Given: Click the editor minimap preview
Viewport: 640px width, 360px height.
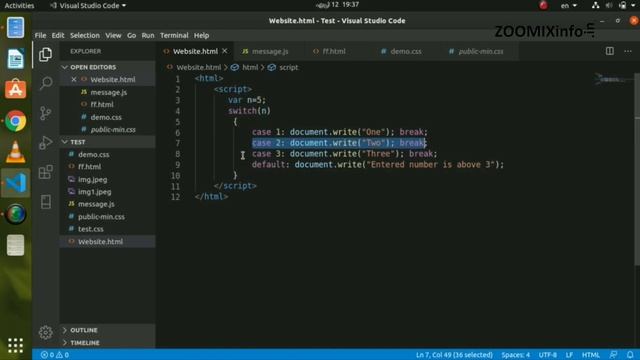Looking at the screenshot, I should pos(613,79).
